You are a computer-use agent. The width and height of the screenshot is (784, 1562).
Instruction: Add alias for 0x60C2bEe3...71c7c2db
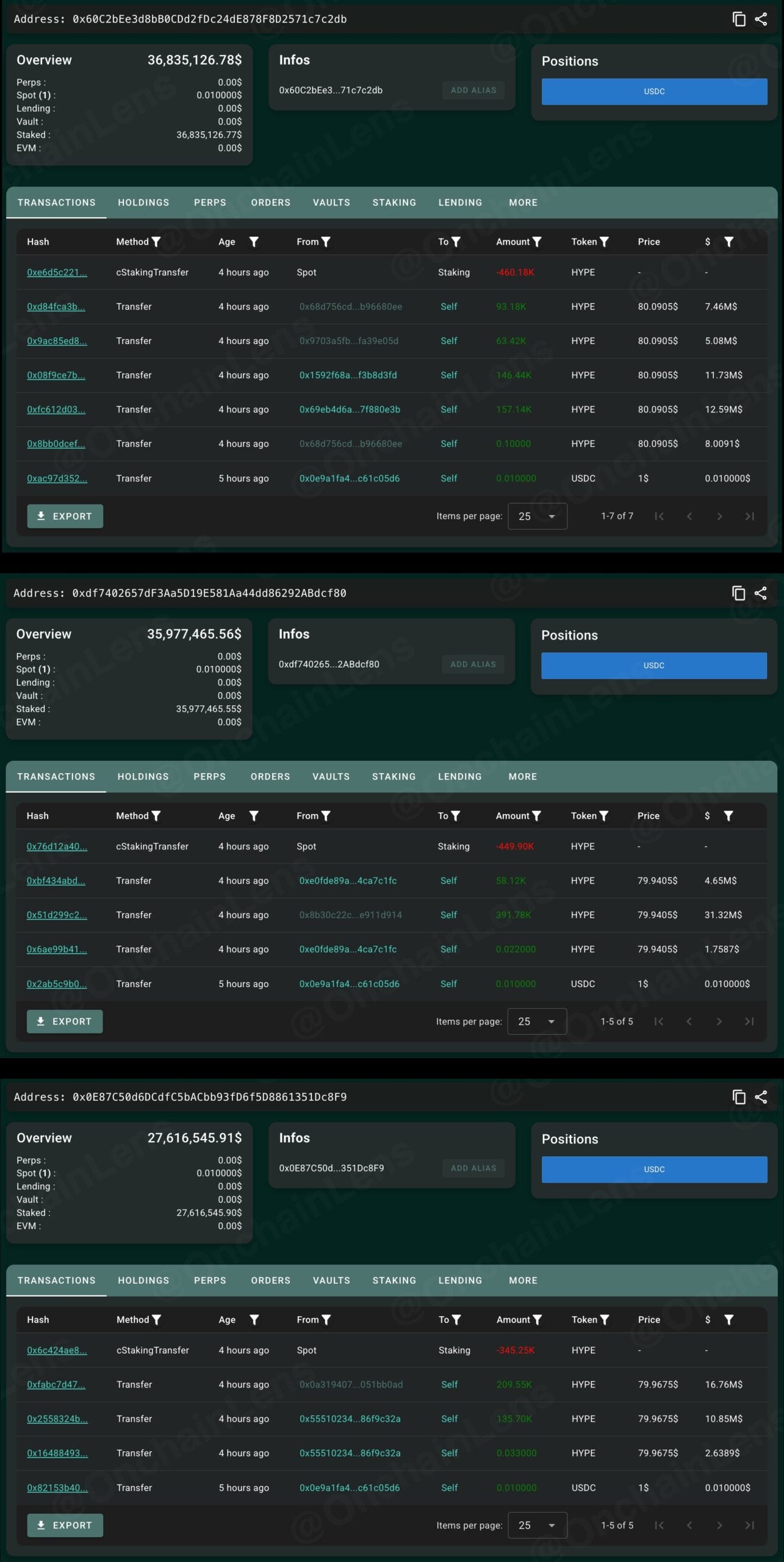point(473,90)
